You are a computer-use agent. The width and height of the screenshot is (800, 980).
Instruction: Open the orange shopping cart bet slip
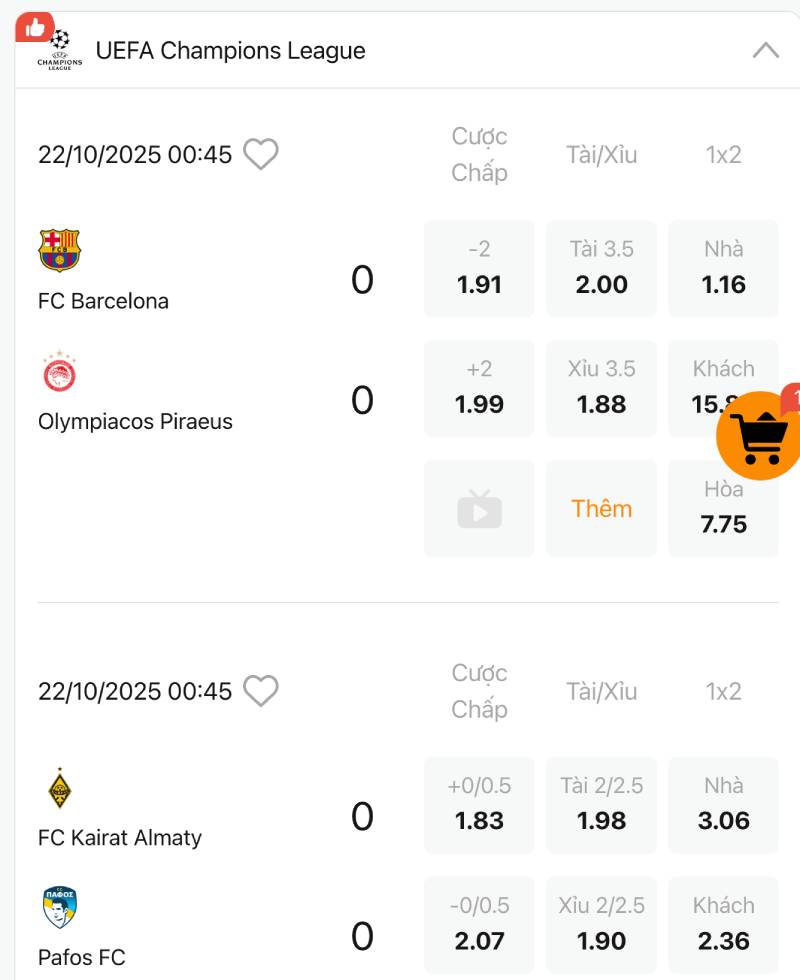point(760,436)
